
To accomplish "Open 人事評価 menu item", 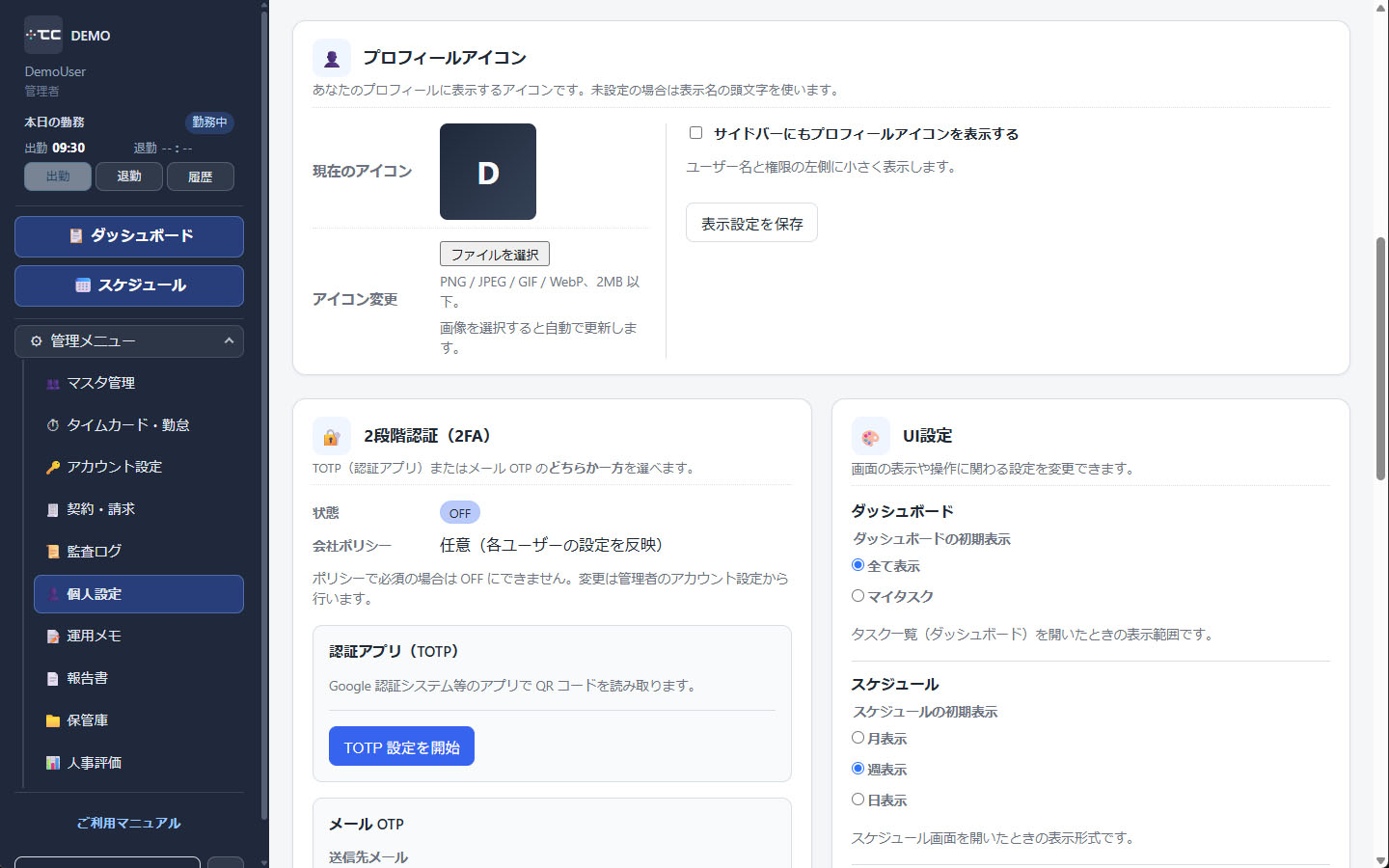I will [139, 763].
